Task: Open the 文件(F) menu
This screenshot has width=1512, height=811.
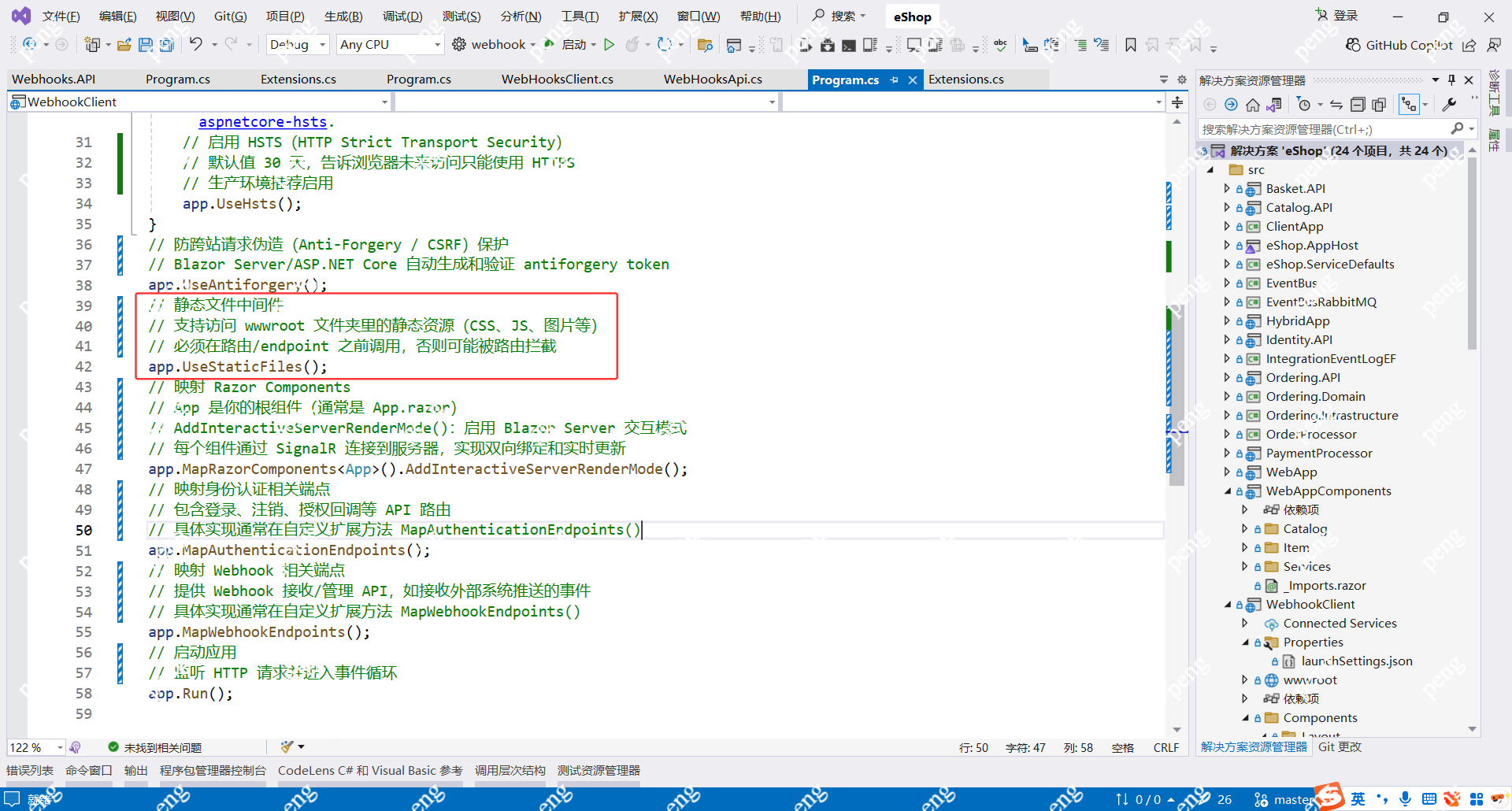Action: tap(61, 17)
